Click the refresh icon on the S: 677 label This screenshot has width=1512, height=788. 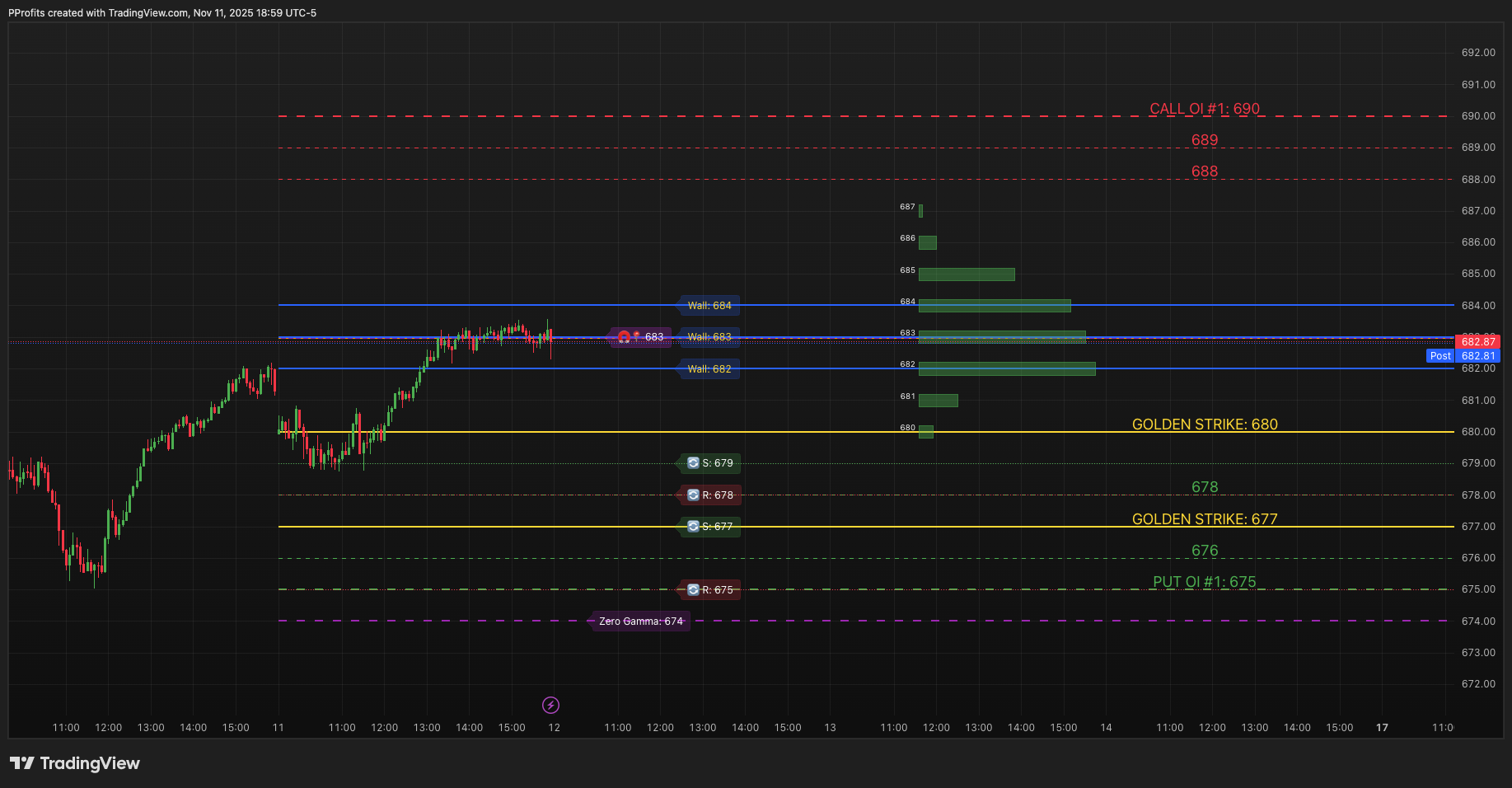click(x=692, y=526)
